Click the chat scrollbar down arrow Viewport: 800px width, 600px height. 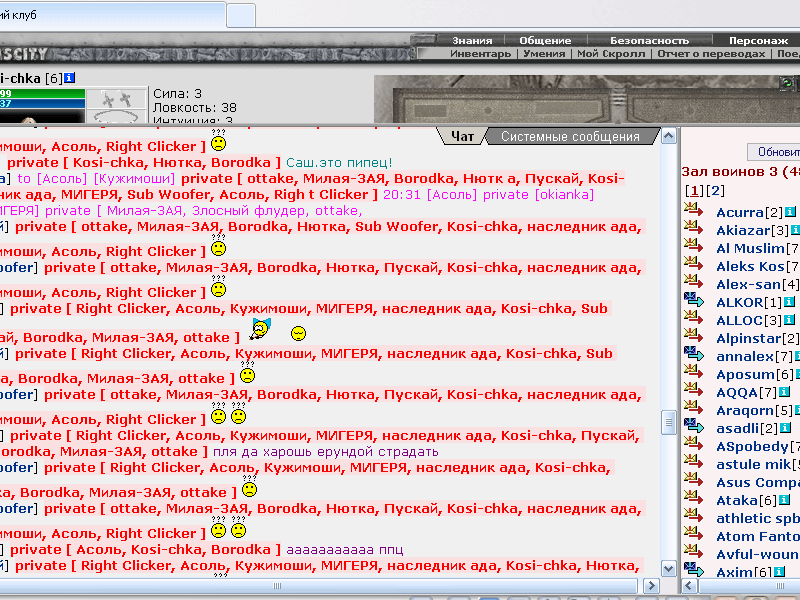[x=668, y=568]
